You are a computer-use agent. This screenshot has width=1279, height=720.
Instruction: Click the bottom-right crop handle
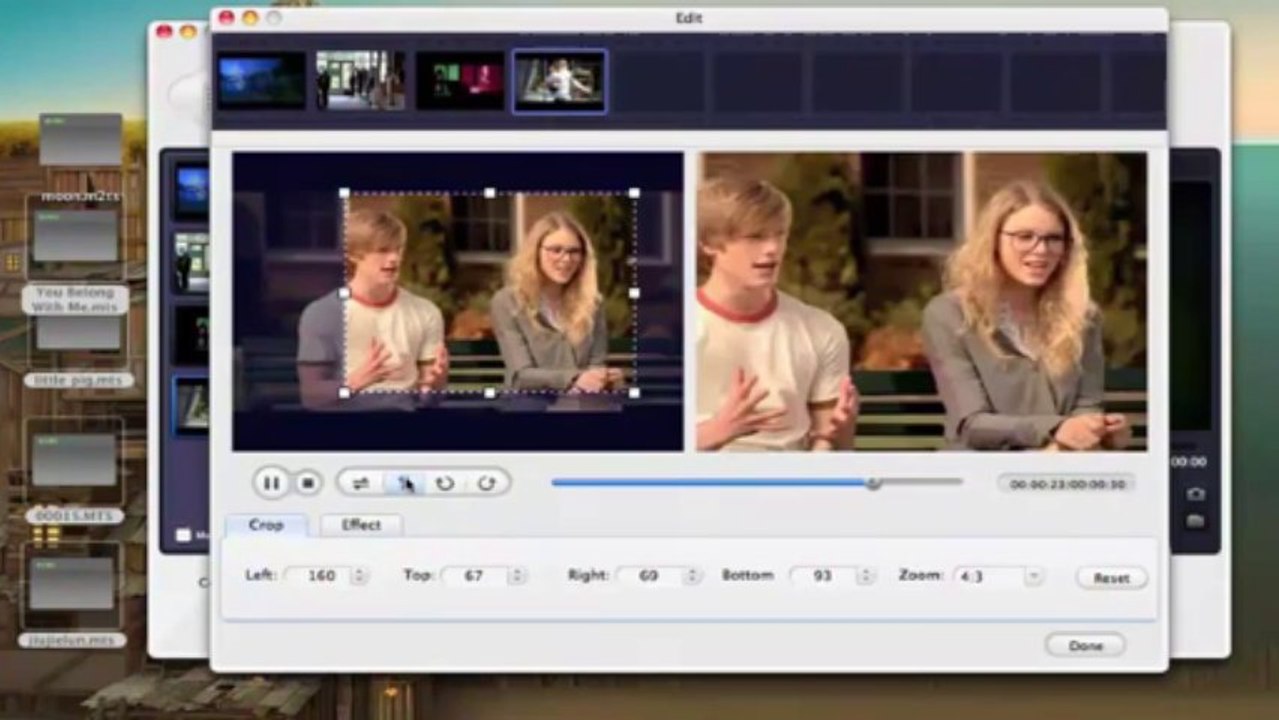[x=635, y=393]
